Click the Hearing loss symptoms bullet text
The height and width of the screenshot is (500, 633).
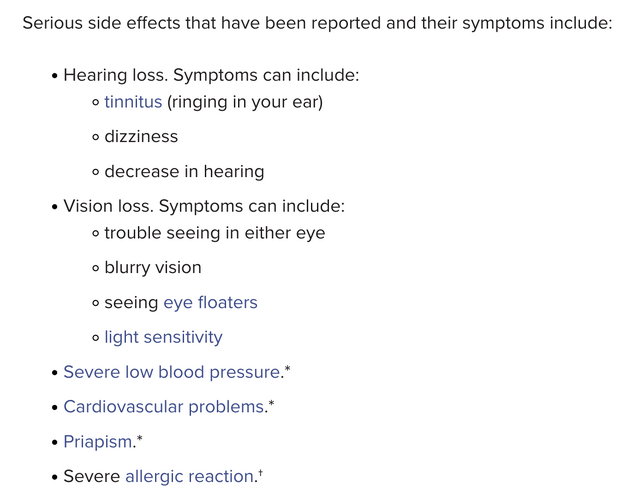click(x=211, y=75)
